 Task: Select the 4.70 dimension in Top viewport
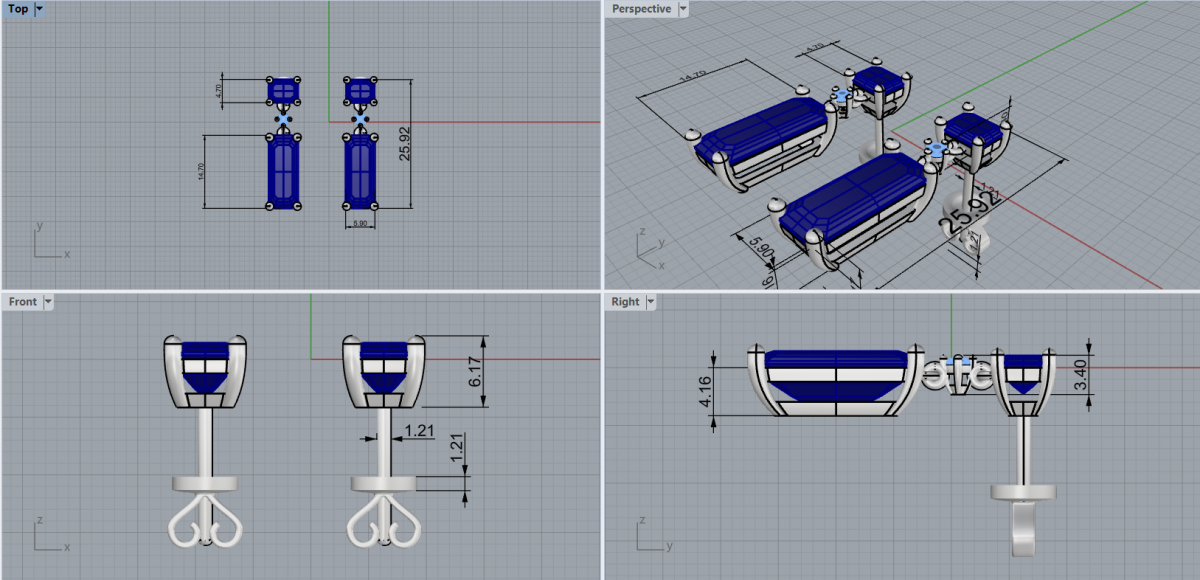(x=219, y=90)
